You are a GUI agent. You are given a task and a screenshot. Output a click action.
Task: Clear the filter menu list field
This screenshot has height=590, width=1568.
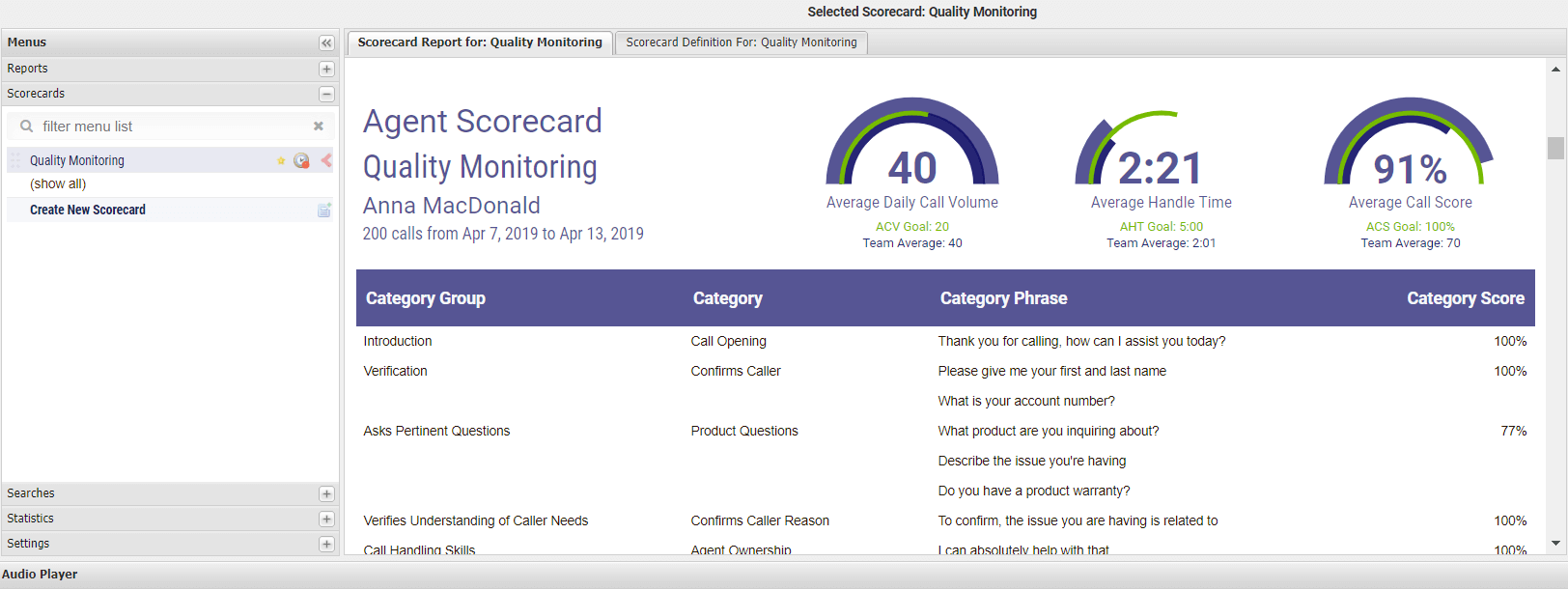click(319, 126)
